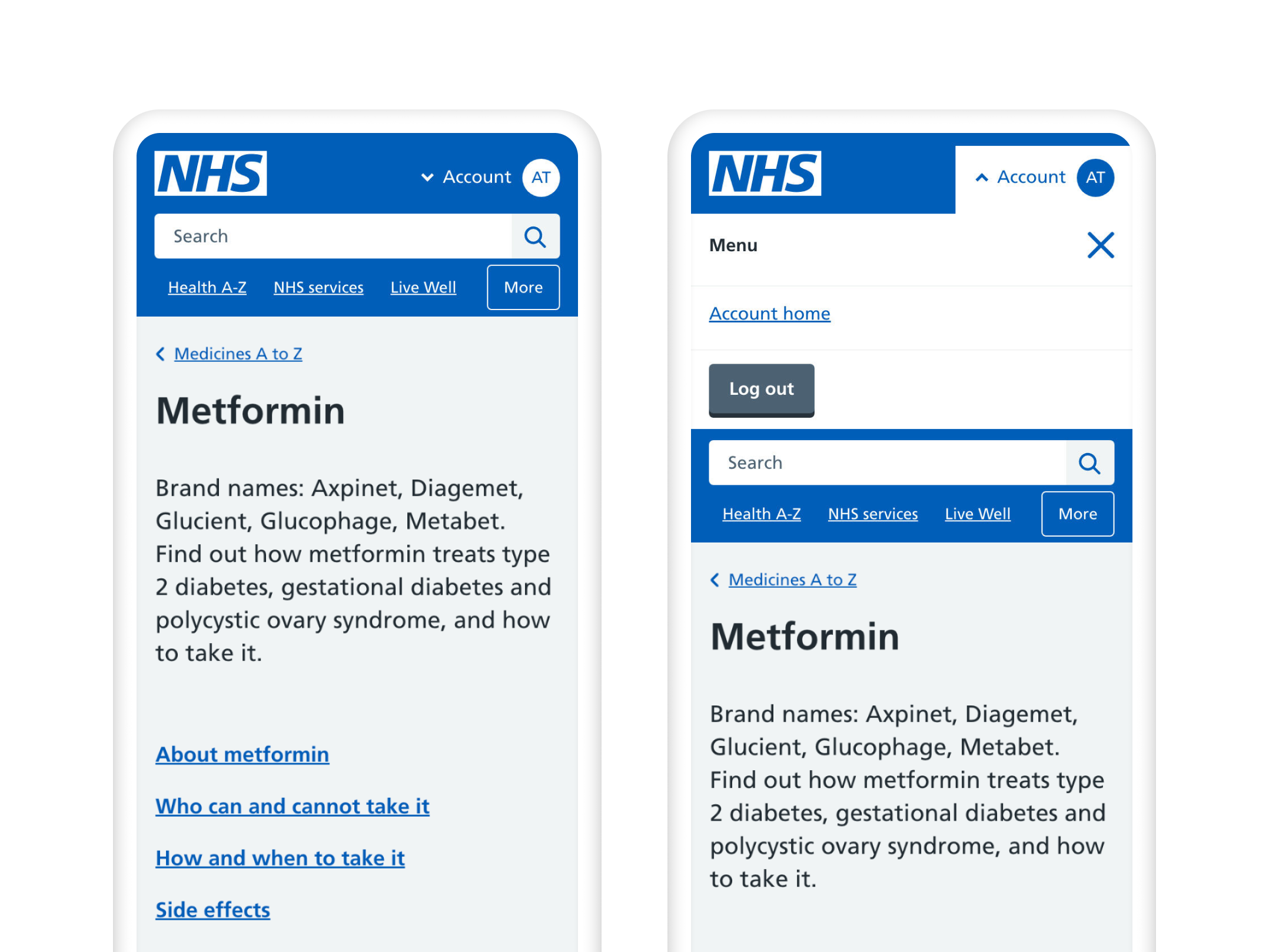Click the About metformin link
The height and width of the screenshot is (952, 1269).
243,753
